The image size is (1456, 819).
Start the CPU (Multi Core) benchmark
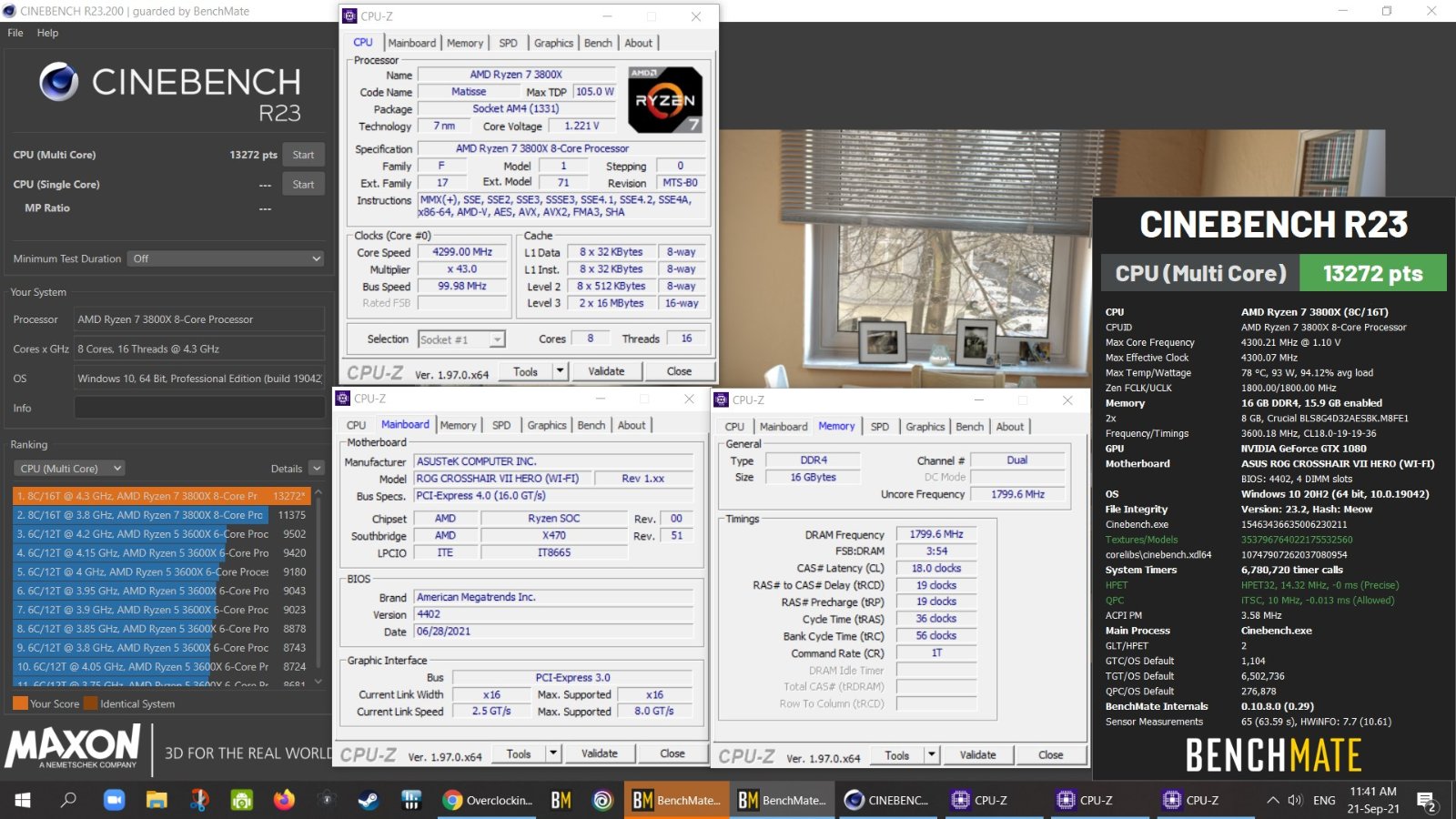click(x=303, y=155)
